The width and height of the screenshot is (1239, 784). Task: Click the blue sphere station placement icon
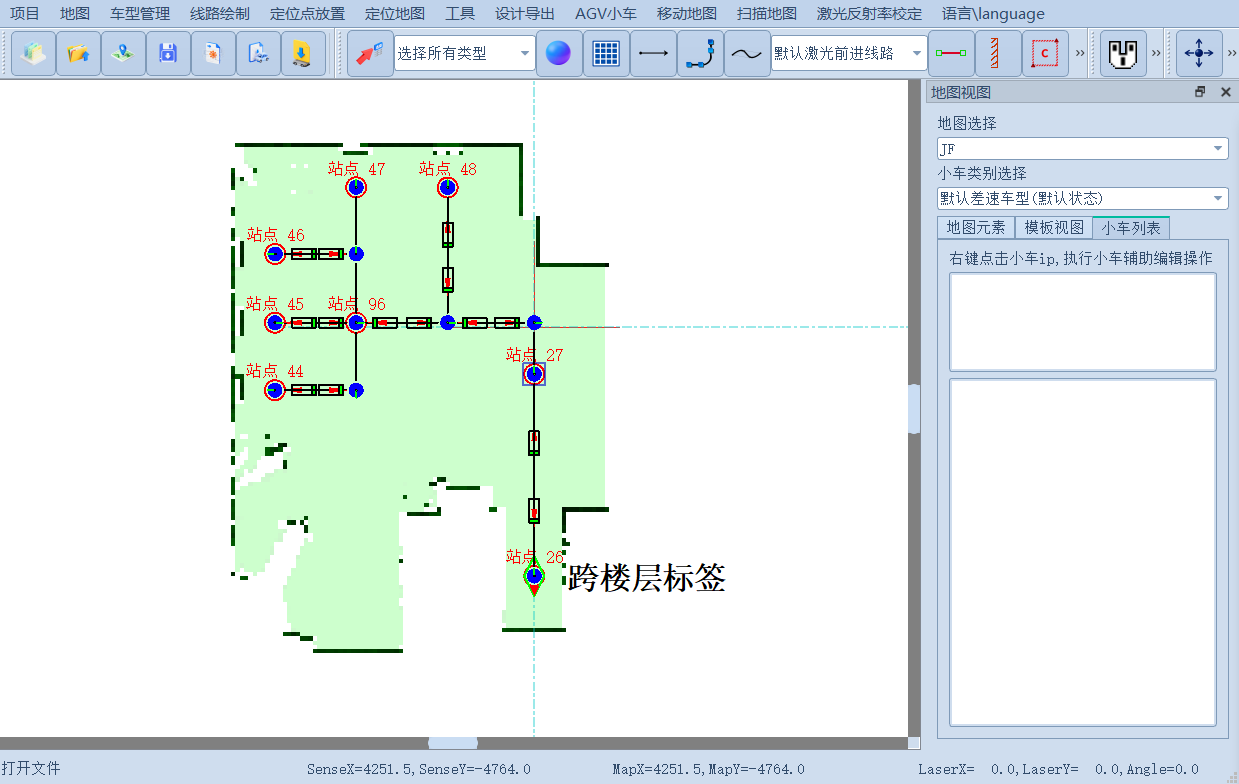[x=559, y=53]
